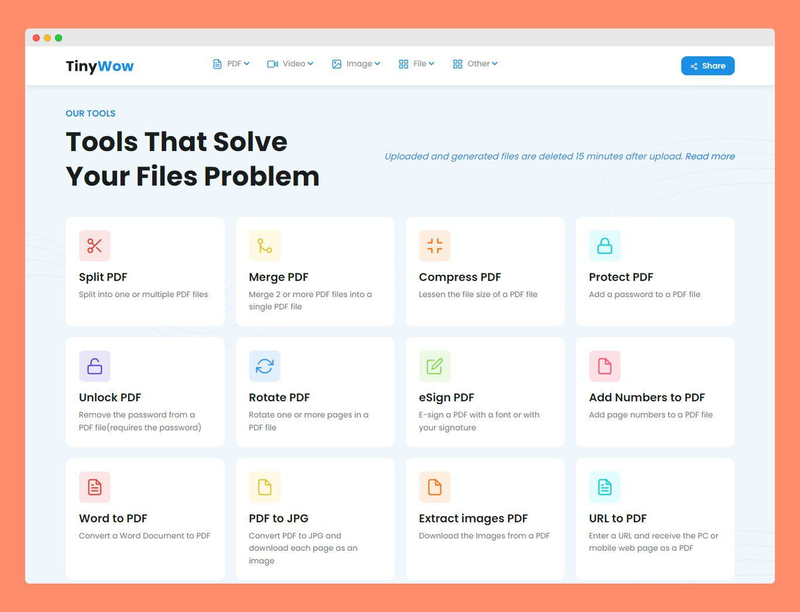Click the eSign PDF pencil icon
Viewport: 800px width, 612px height.
tap(435, 366)
